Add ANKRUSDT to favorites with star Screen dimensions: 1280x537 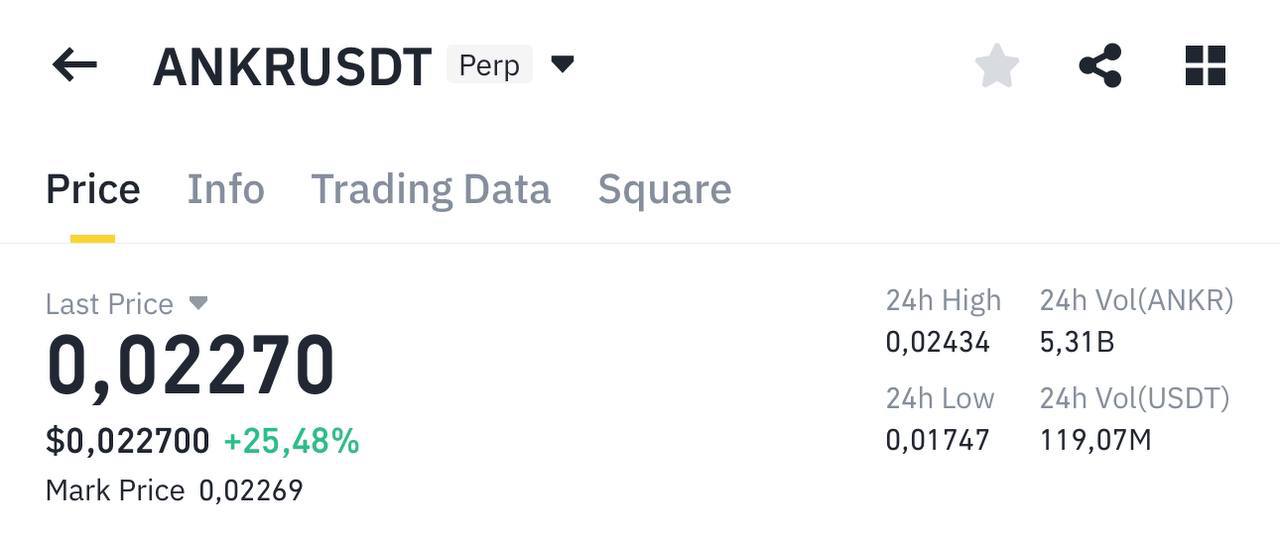[x=997, y=66]
